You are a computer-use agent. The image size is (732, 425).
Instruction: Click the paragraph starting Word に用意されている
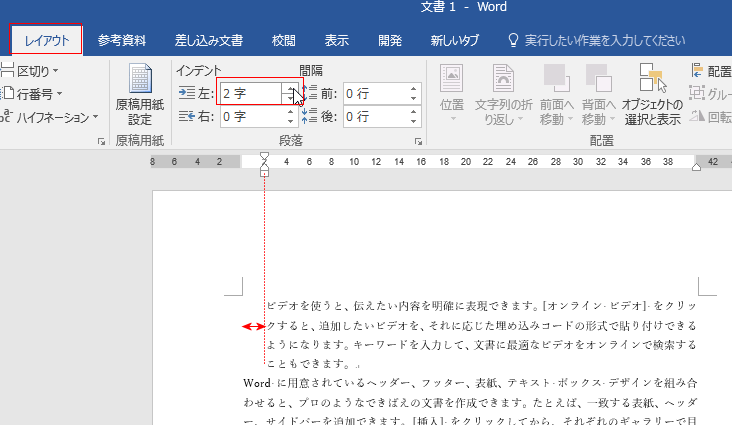tap(470, 402)
